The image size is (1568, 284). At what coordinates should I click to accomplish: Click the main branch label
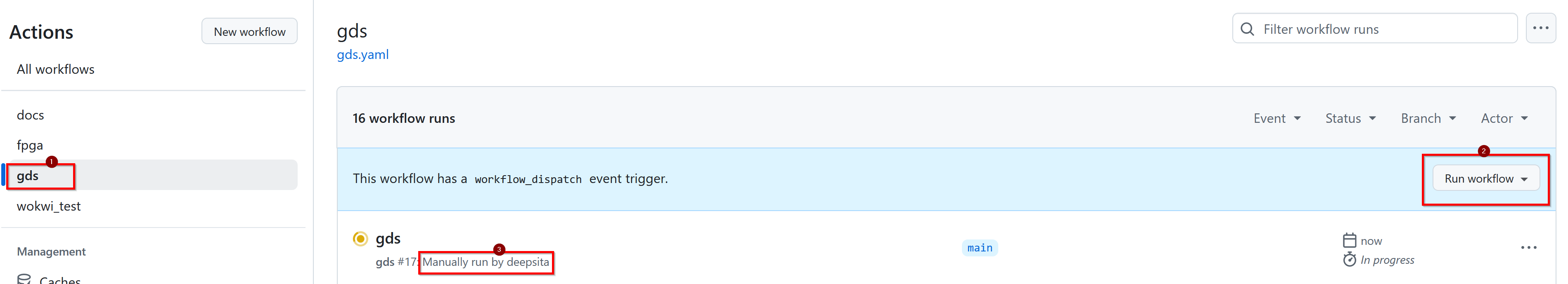[979, 247]
